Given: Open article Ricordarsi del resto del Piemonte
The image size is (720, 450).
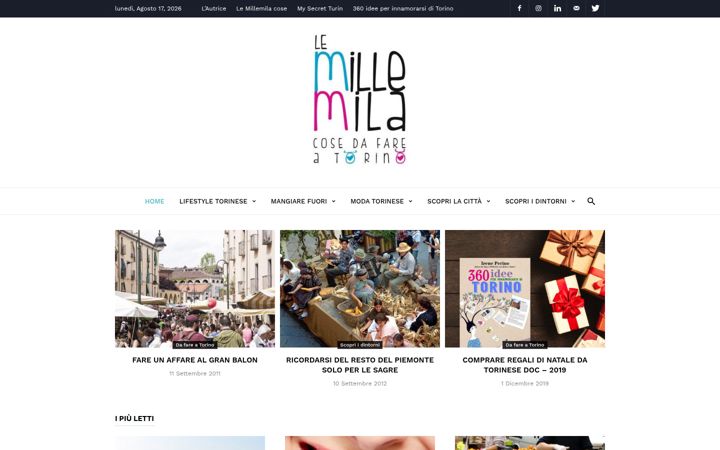Looking at the screenshot, I should (360, 365).
